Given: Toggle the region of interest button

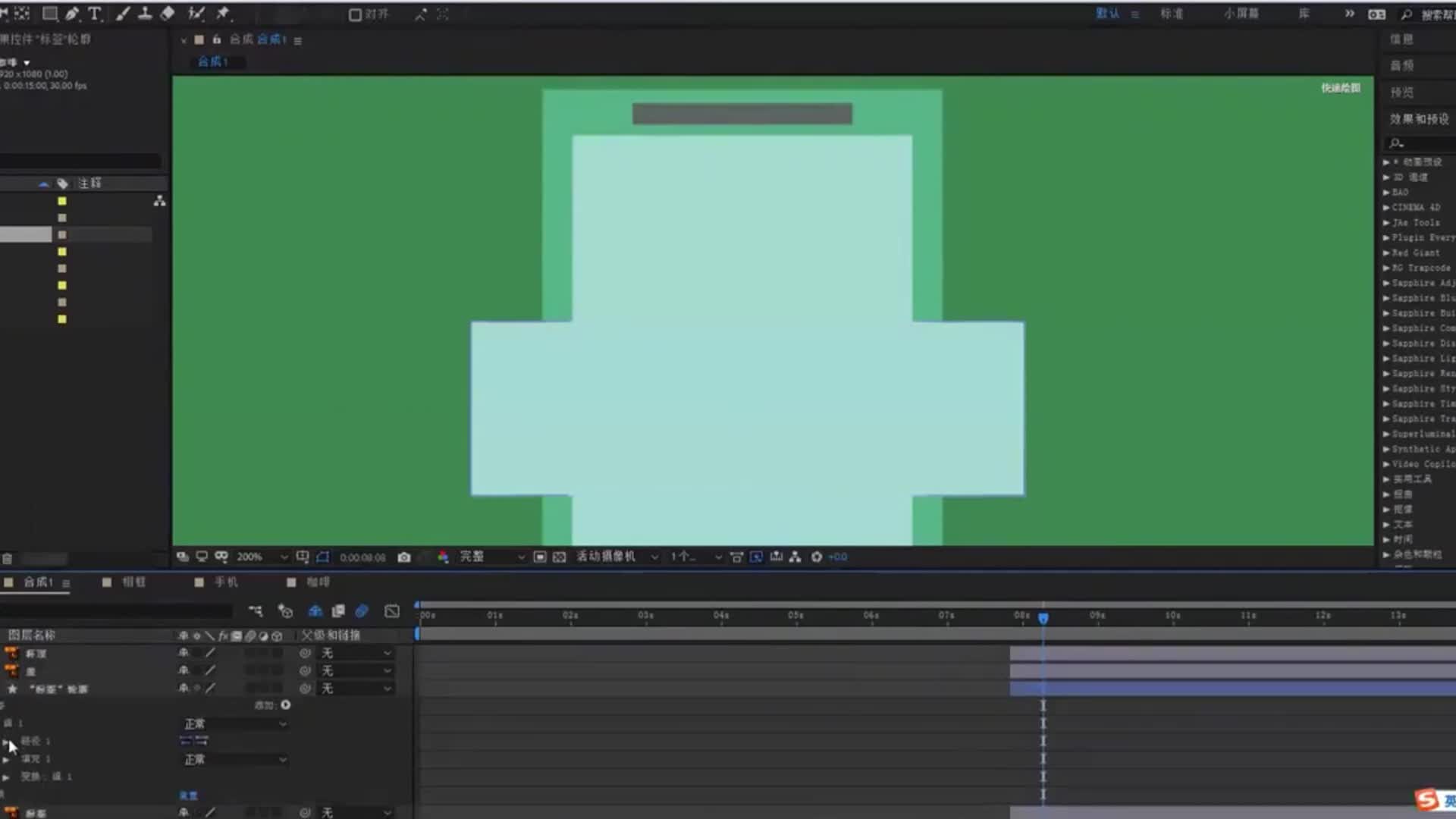Looking at the screenshot, I should pyautogui.click(x=539, y=557).
